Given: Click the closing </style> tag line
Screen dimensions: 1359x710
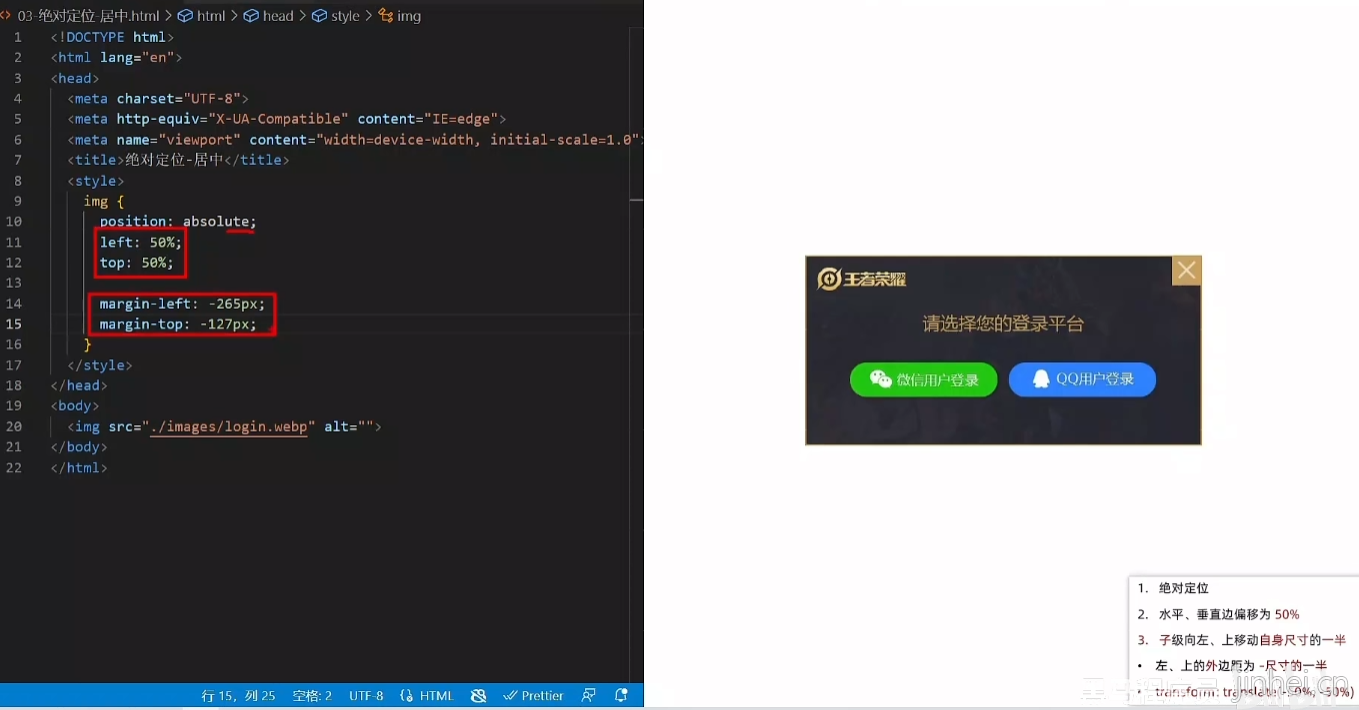Looking at the screenshot, I should pyautogui.click(x=100, y=365).
